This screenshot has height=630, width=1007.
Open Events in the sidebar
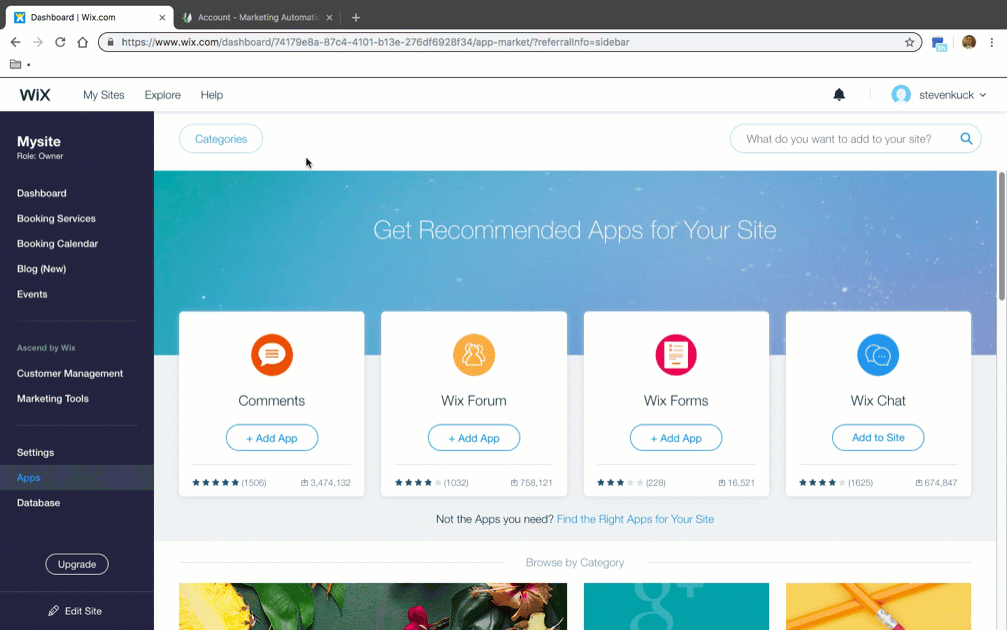[32, 294]
